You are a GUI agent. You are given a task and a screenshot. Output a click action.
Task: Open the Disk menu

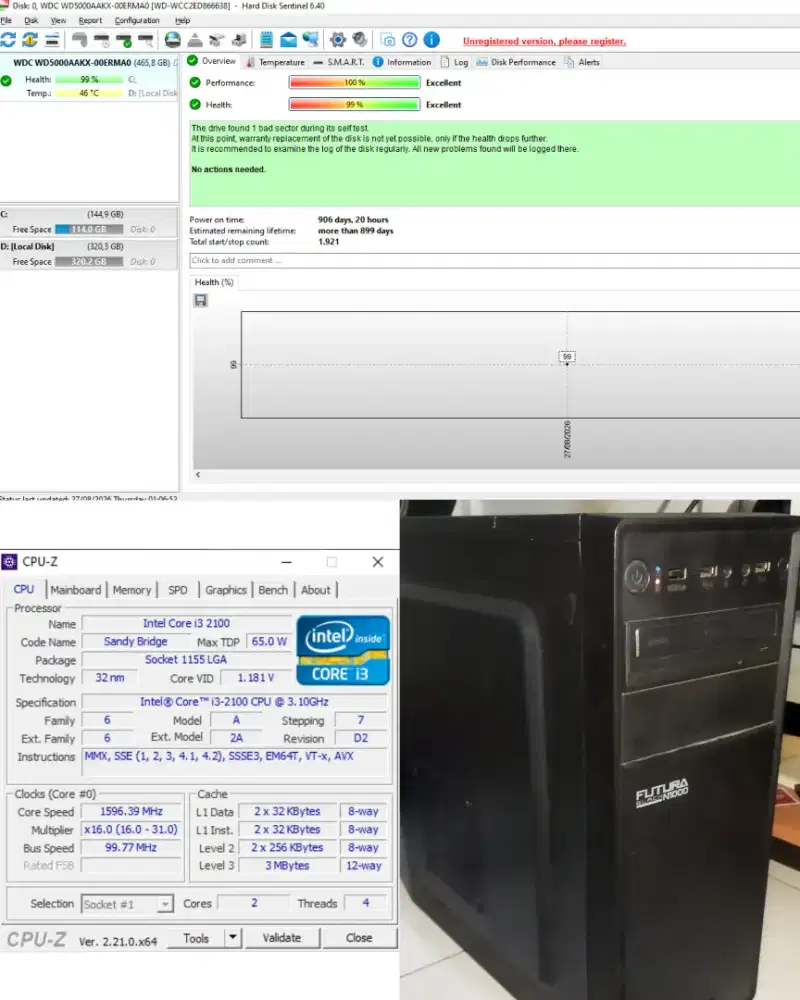[x=31, y=20]
